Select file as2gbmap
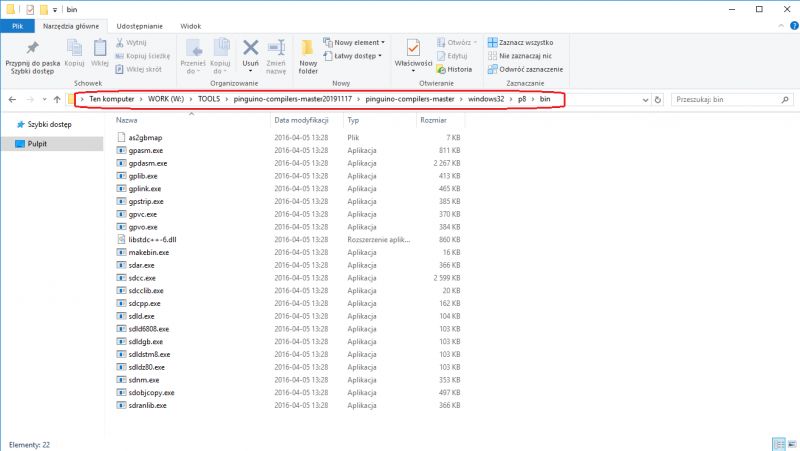Image resolution: width=800 pixels, height=451 pixels. 145,138
